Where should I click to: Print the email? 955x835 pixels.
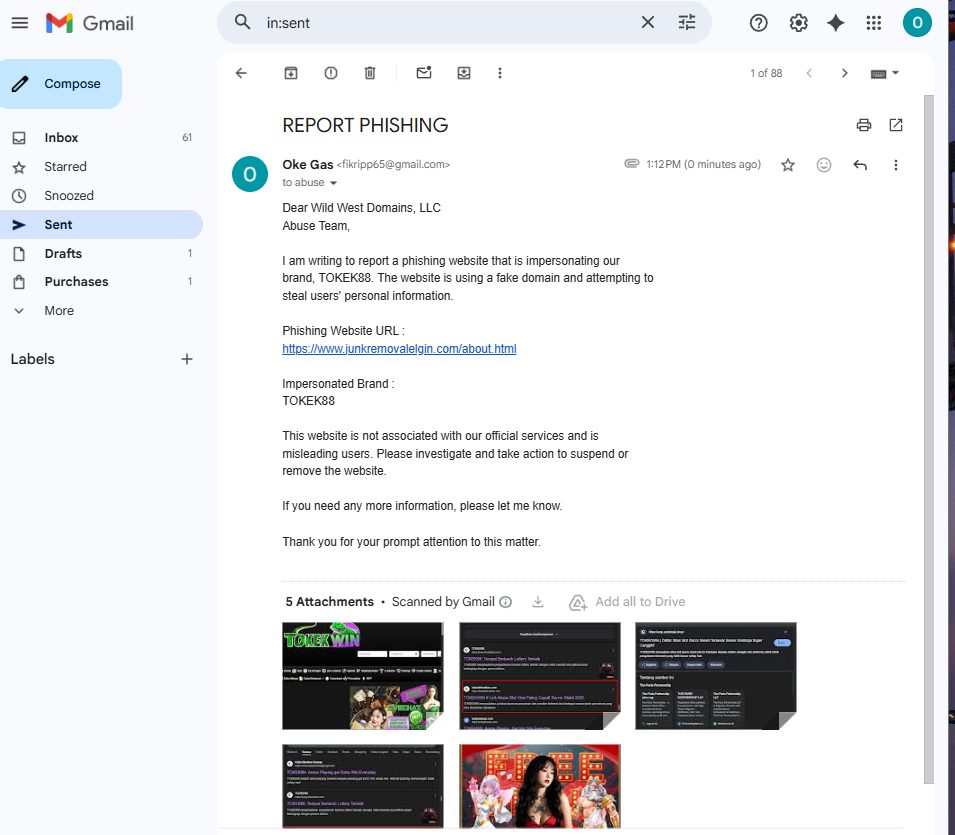tap(863, 125)
